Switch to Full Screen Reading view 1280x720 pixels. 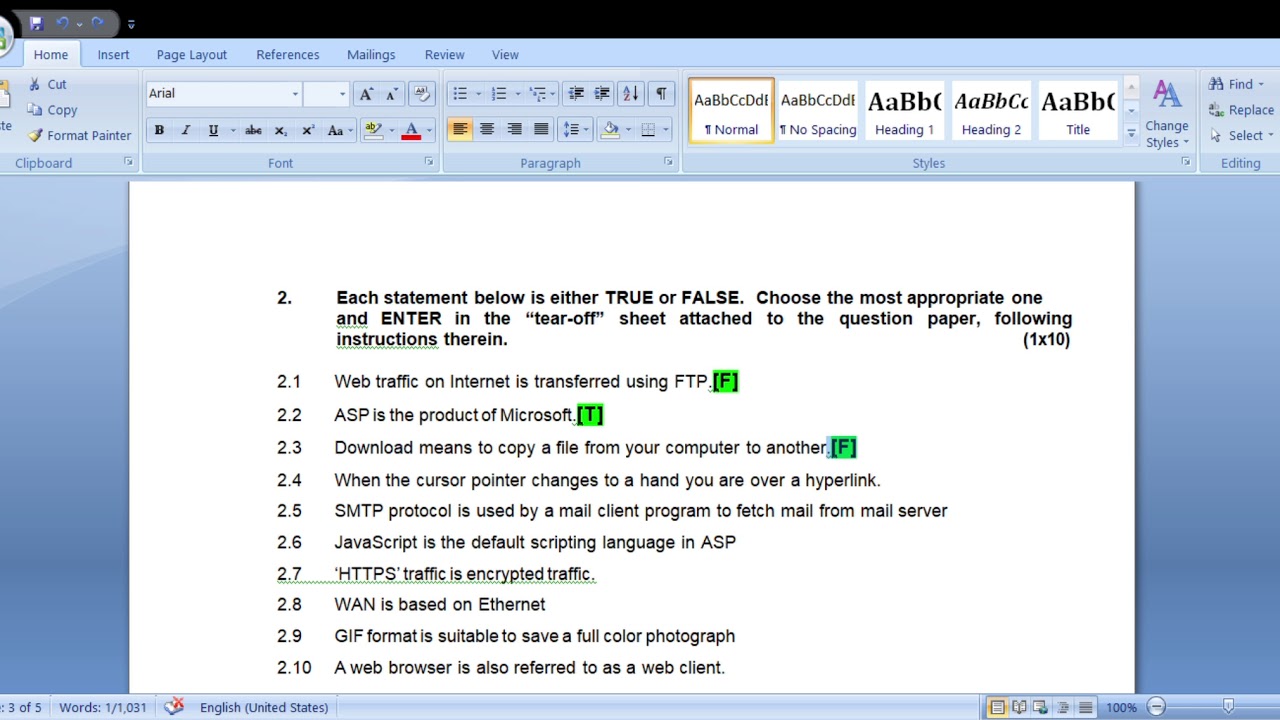point(1019,707)
